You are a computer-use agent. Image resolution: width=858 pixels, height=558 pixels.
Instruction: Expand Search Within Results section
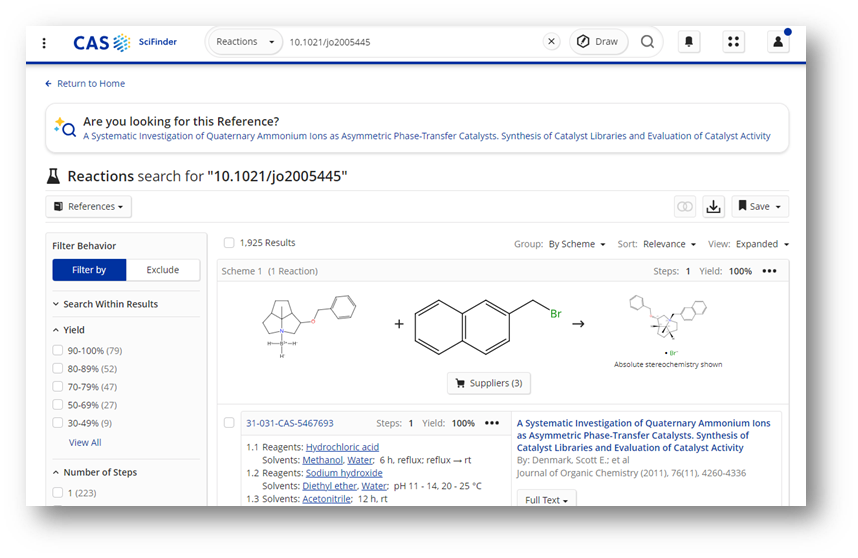[105, 304]
